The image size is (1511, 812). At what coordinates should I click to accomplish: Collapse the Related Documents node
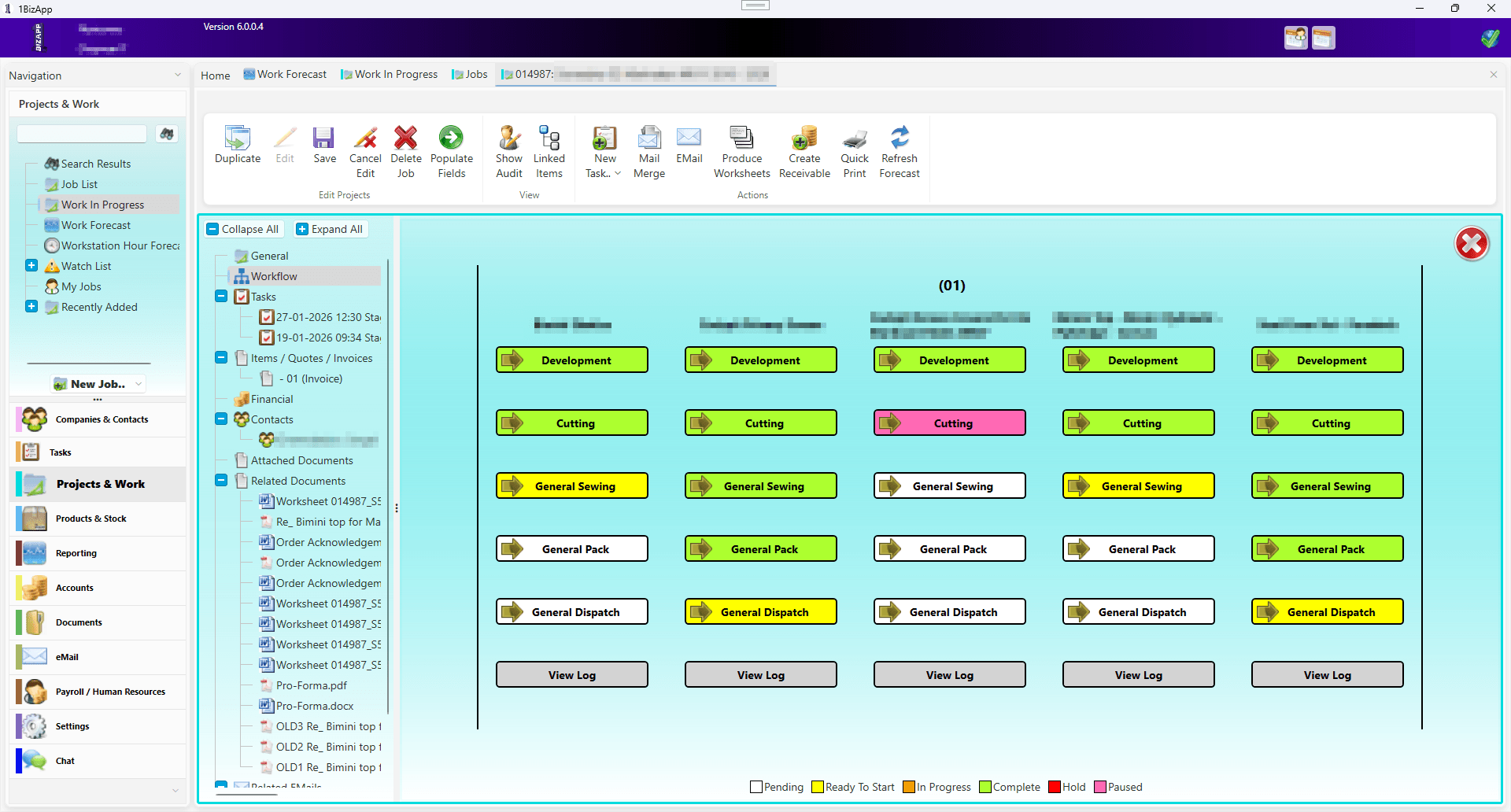coord(221,481)
